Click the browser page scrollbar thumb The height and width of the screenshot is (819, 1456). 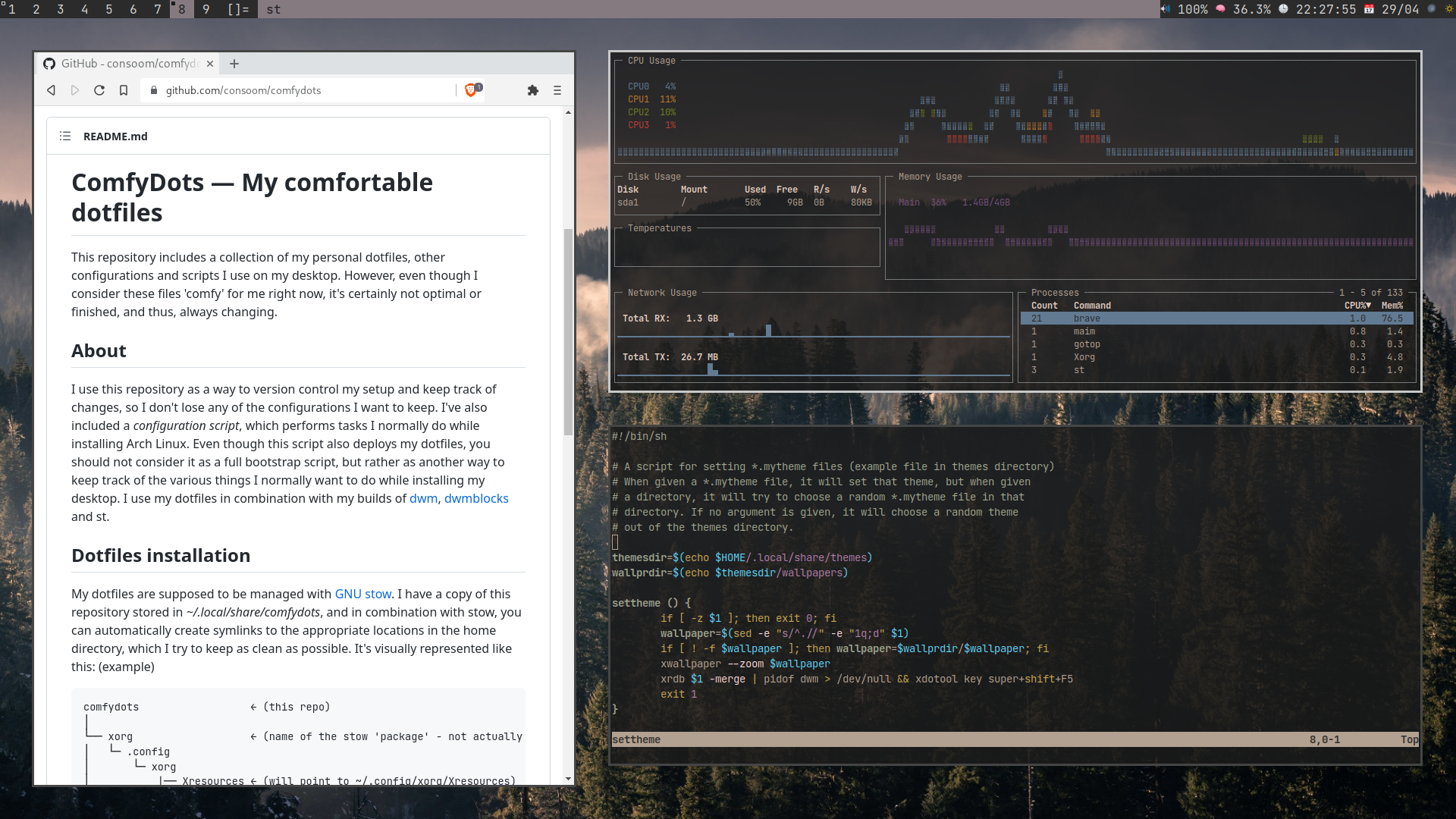pos(568,331)
